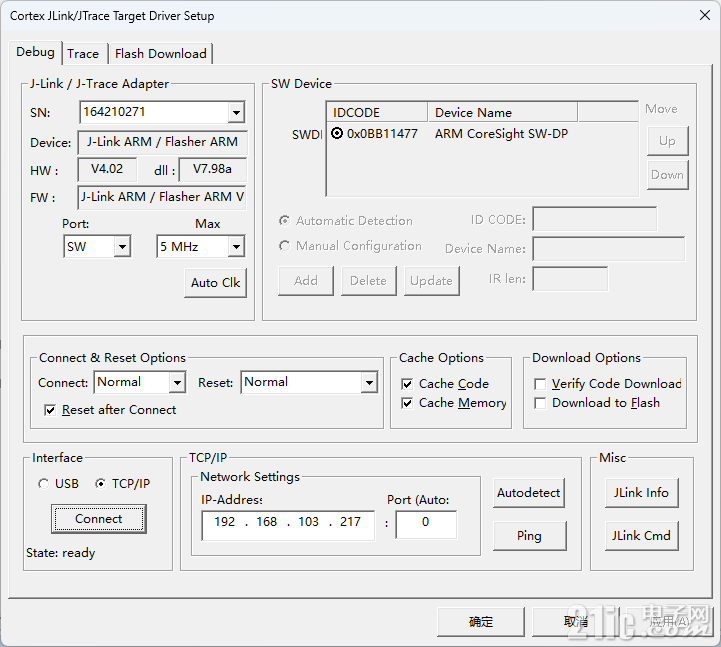Click the Move Up button
The image size is (721, 647).
(x=667, y=141)
